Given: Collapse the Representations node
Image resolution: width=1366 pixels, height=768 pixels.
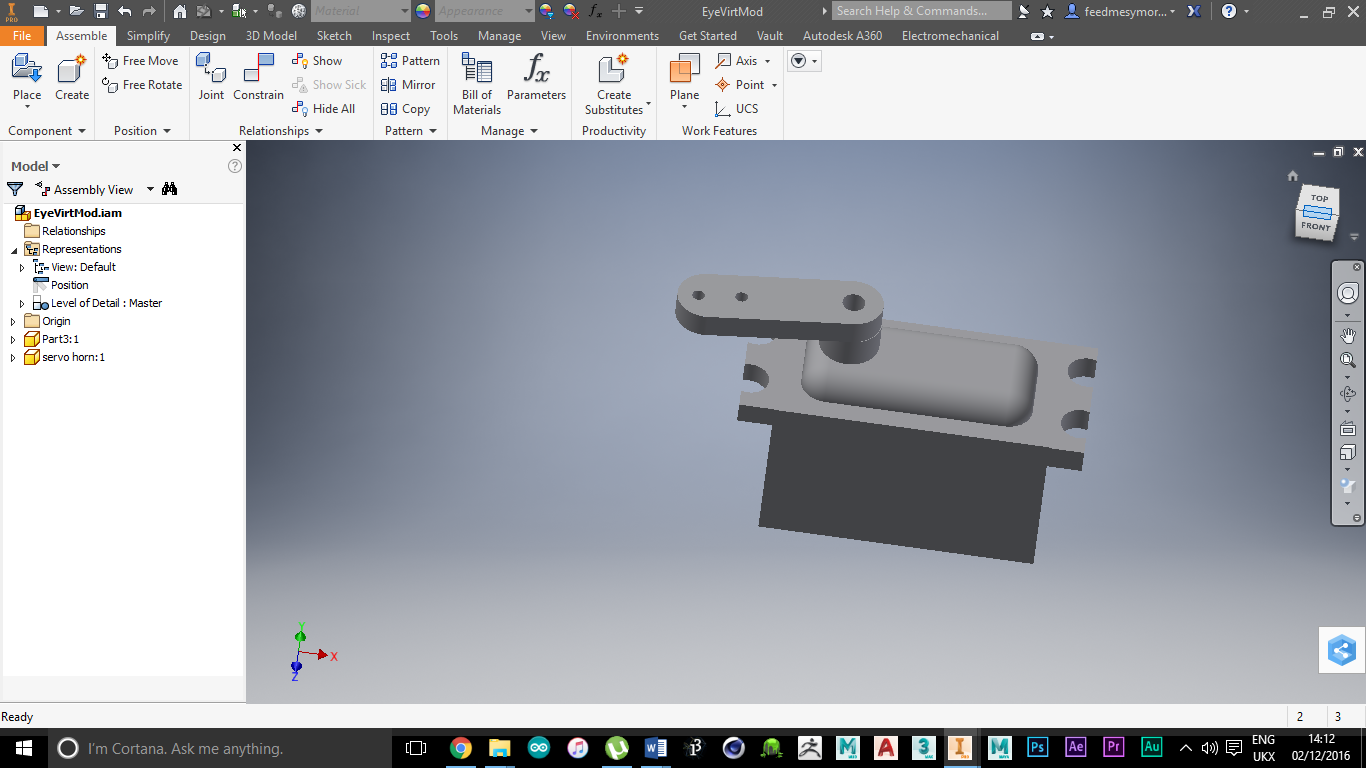Looking at the screenshot, I should click(13, 249).
